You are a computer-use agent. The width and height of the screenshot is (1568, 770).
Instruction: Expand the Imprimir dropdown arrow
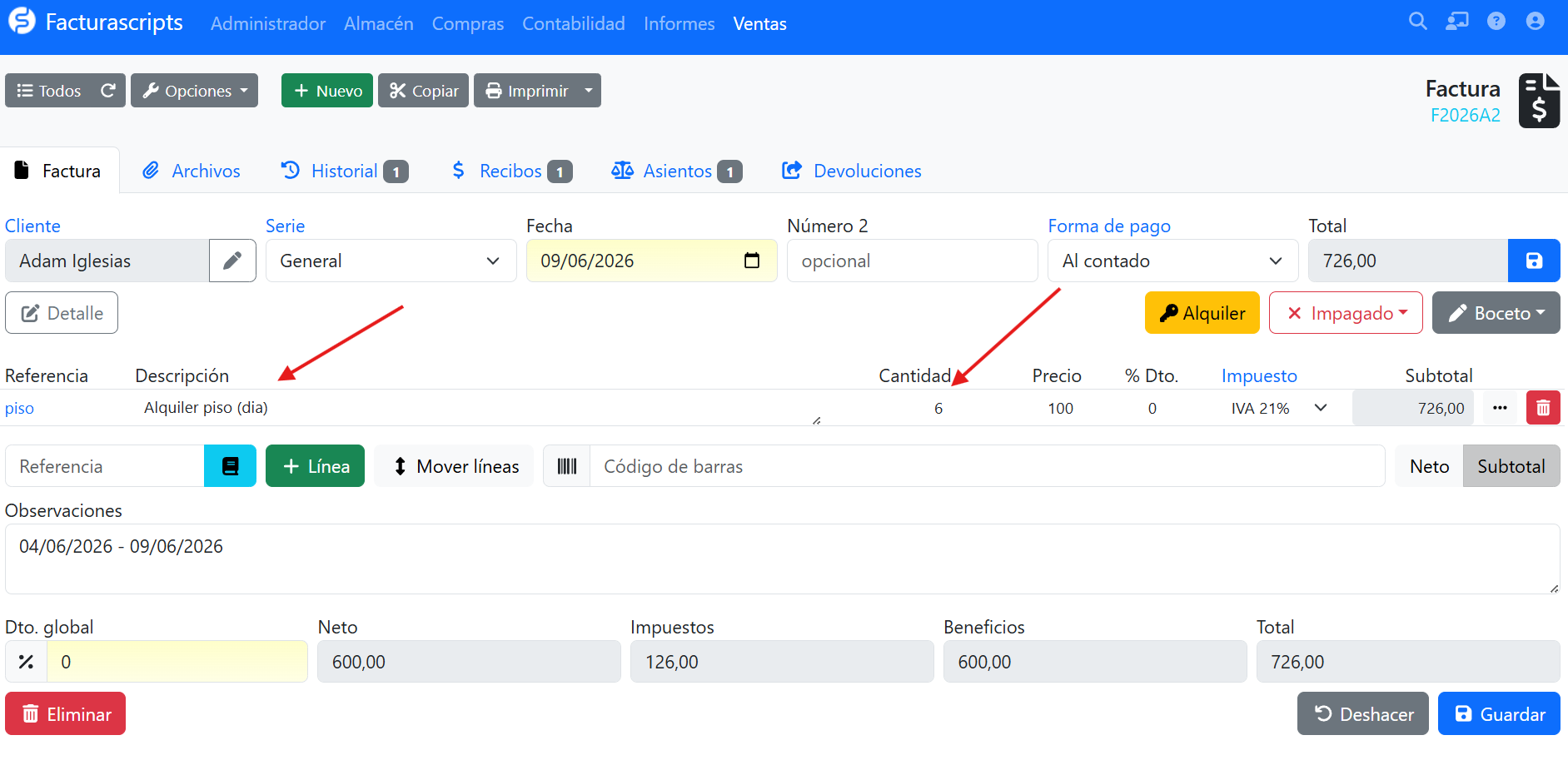589,91
